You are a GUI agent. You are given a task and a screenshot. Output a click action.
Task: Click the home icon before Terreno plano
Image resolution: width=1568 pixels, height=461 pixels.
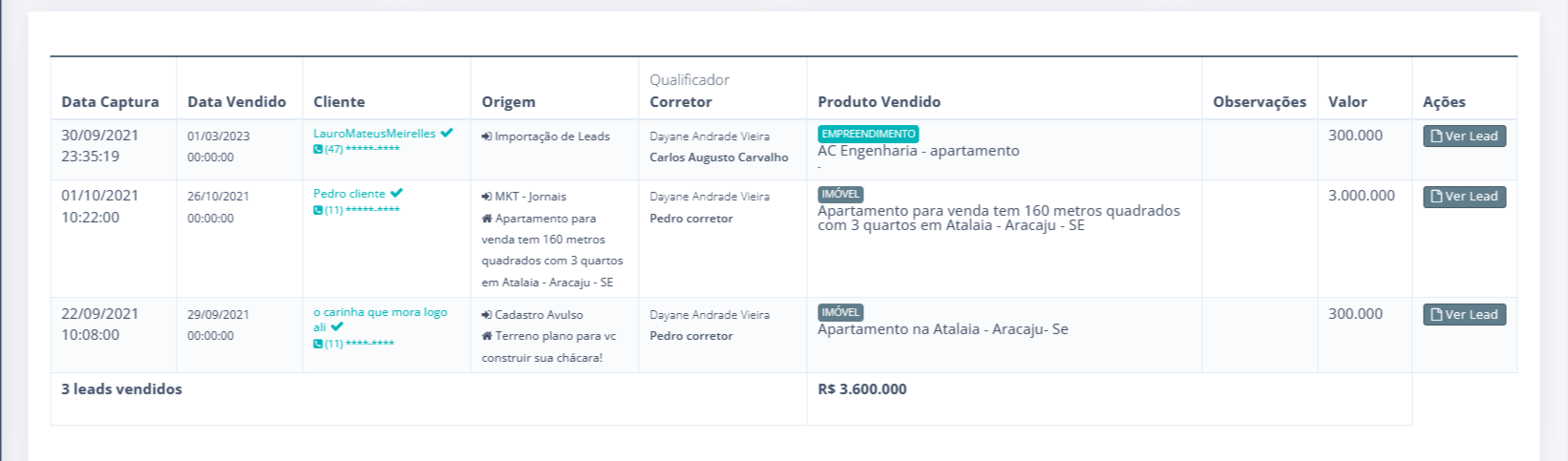487,336
